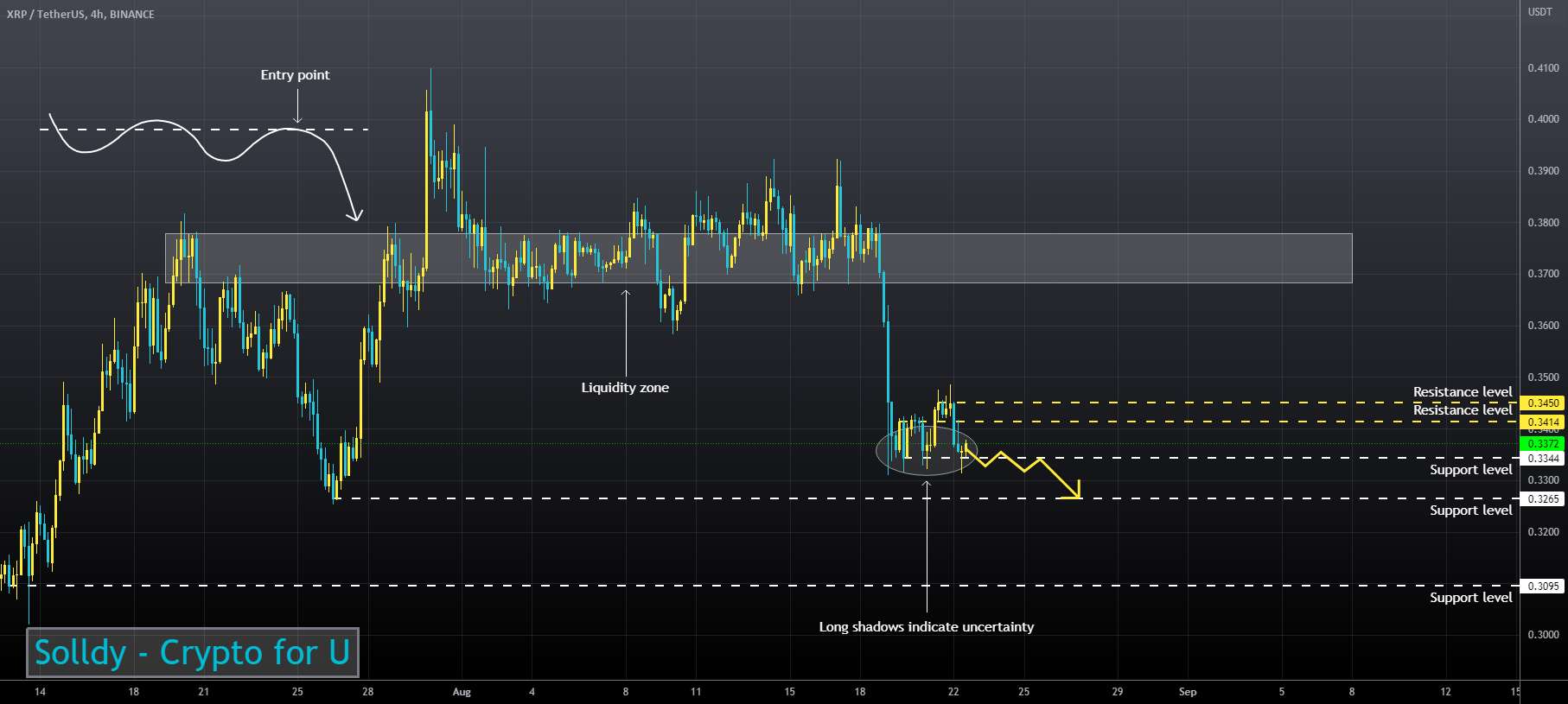This screenshot has width=1568, height=704.
Task: Click the 0.3700 price axis label
Action: coord(1543,274)
